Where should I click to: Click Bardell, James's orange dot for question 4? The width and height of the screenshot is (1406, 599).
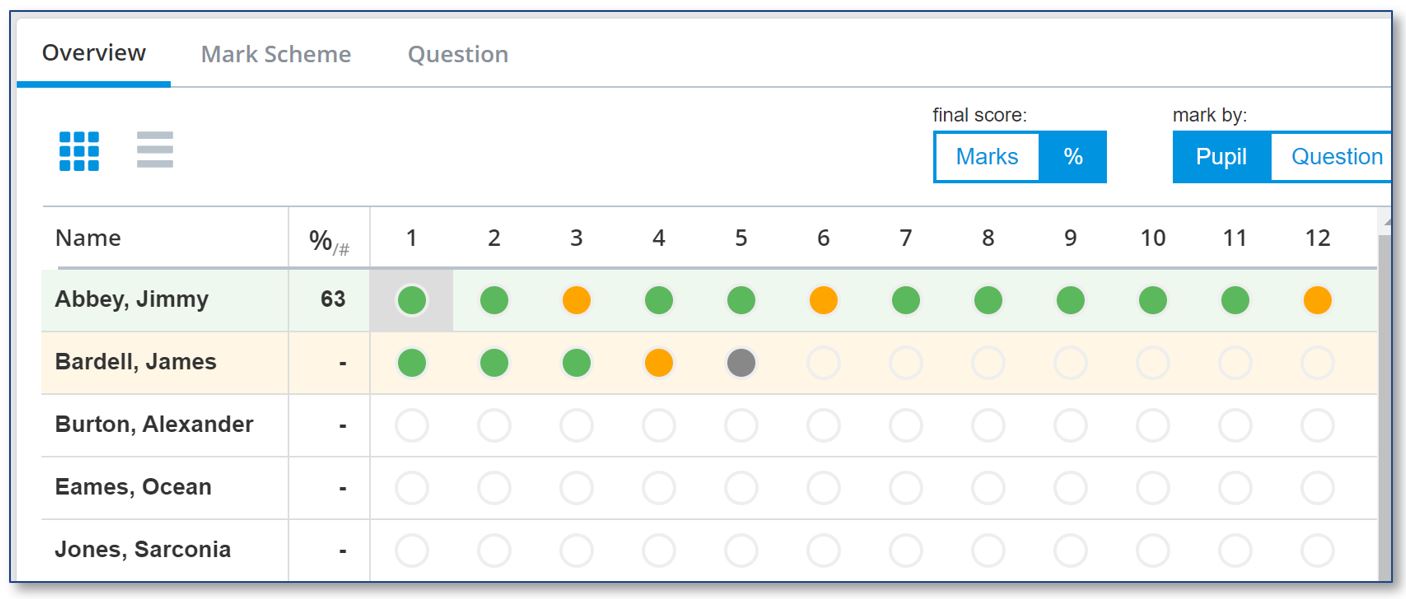click(658, 363)
